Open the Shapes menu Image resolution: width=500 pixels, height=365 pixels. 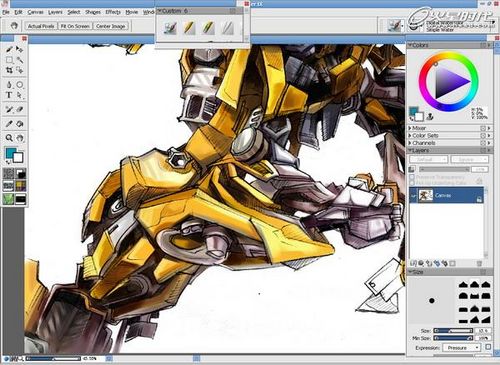(93, 12)
